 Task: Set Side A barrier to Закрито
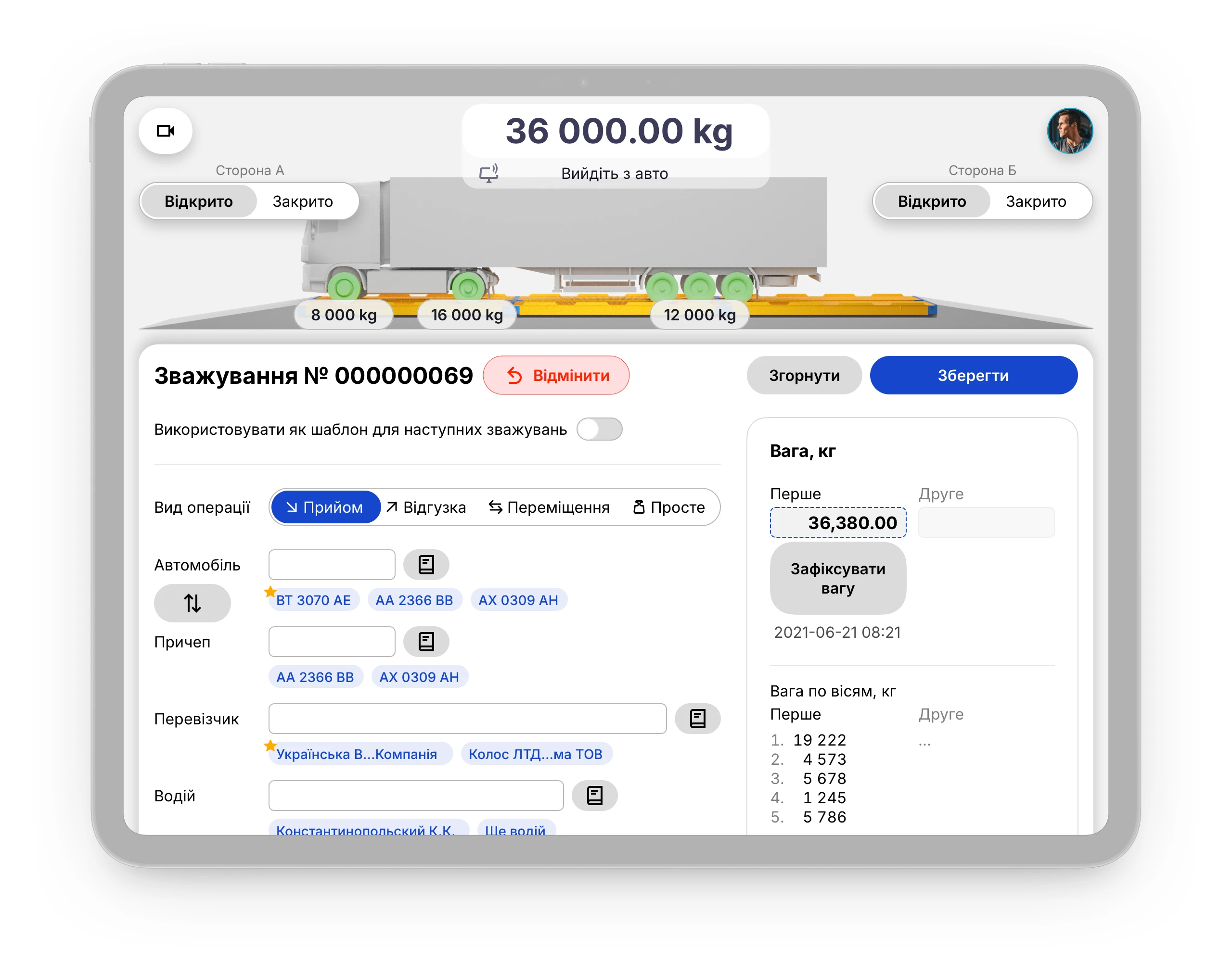tap(302, 202)
